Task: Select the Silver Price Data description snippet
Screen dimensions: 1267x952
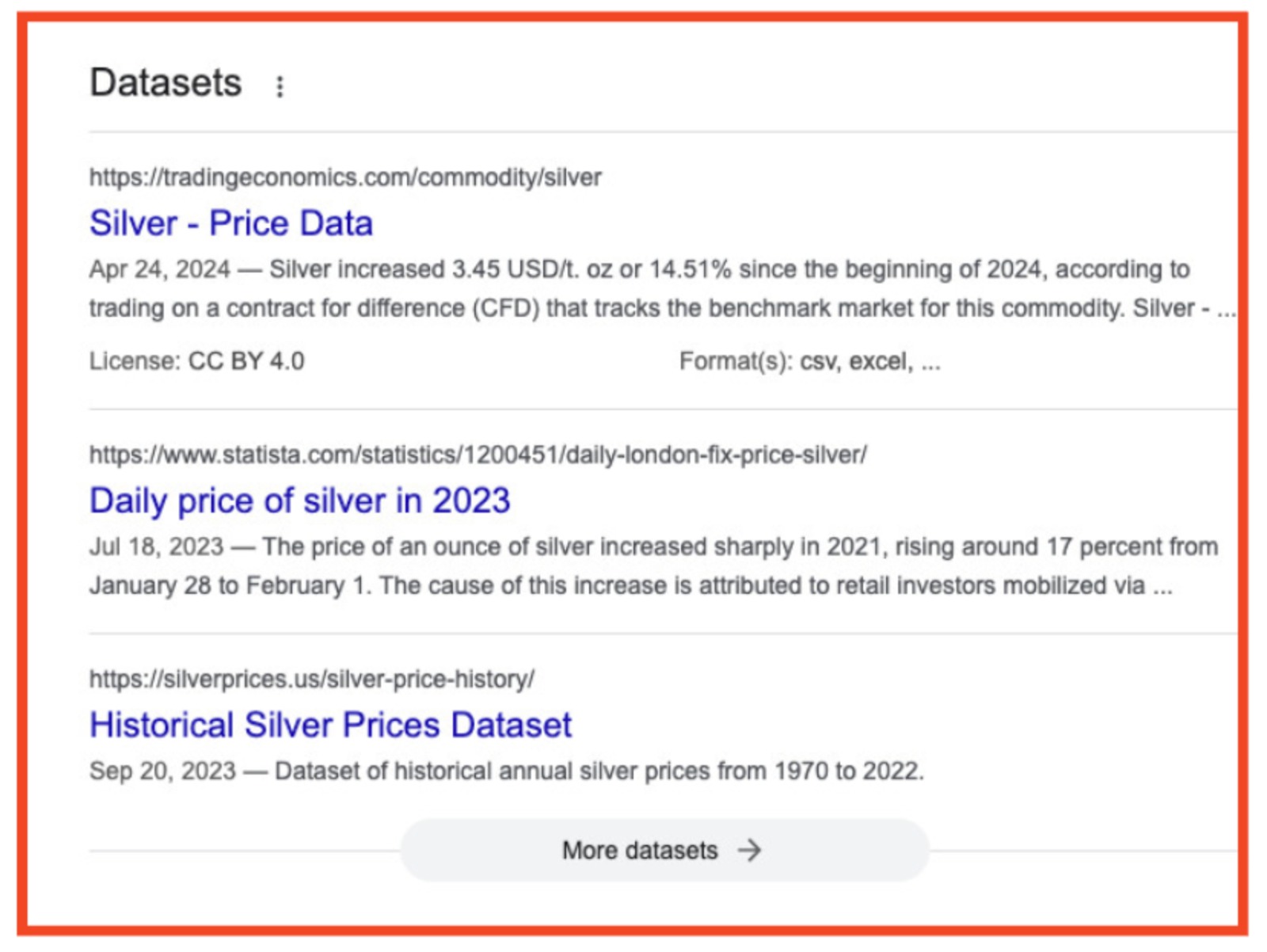Action: 633,288
